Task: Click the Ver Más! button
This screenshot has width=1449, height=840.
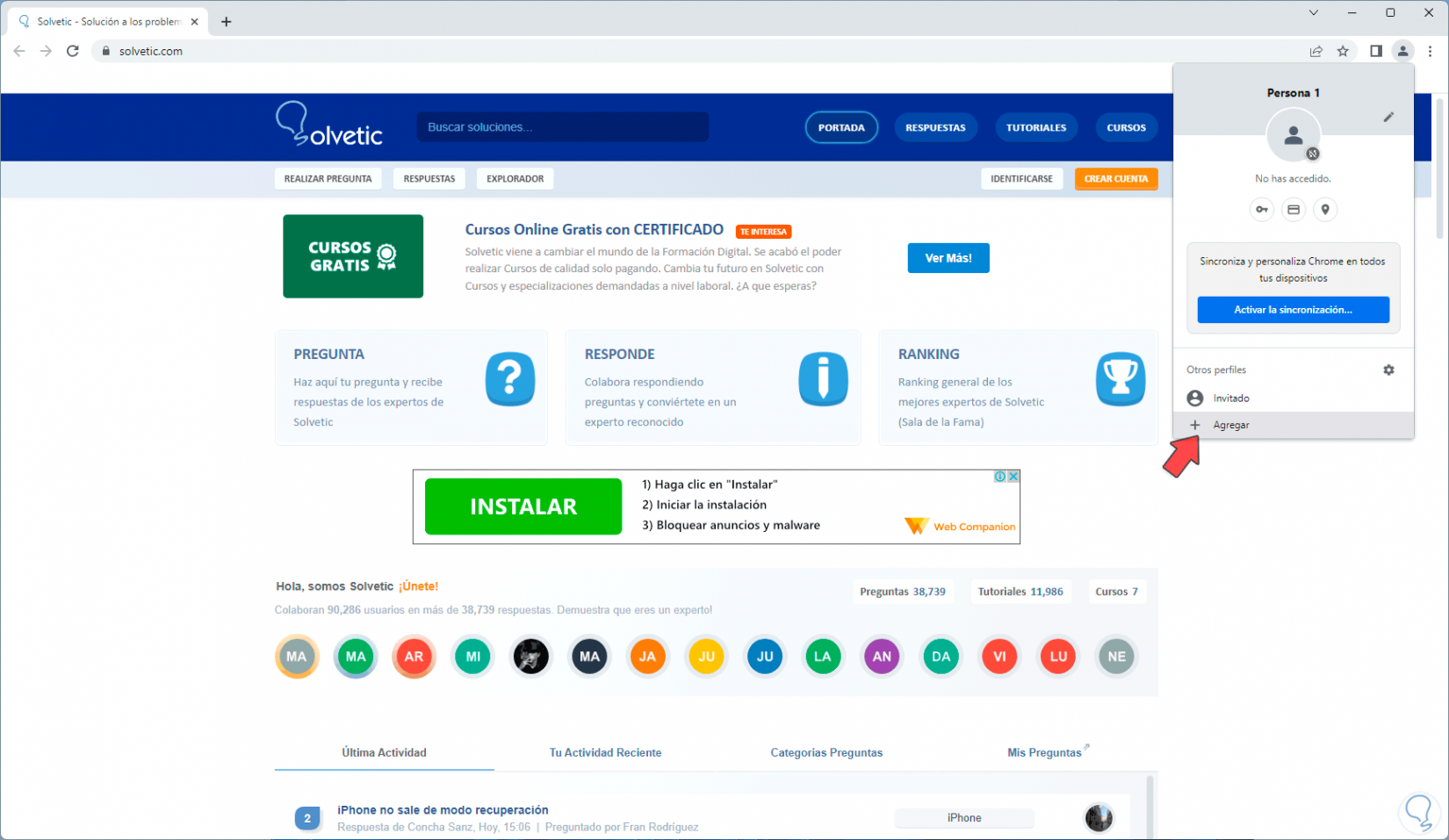Action: [x=948, y=258]
